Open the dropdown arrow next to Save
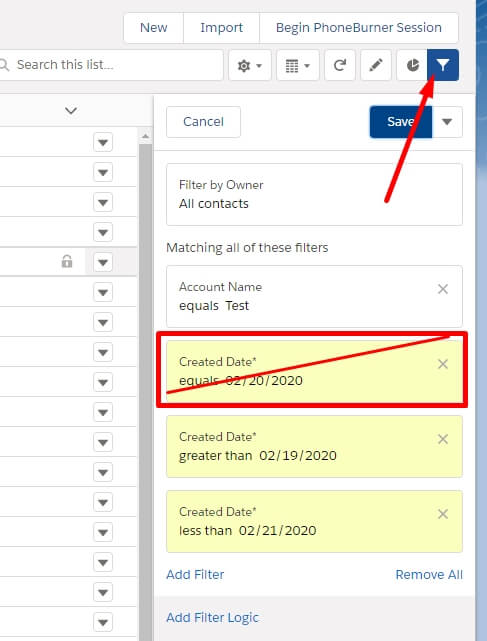The height and width of the screenshot is (641, 487). pyautogui.click(x=447, y=122)
